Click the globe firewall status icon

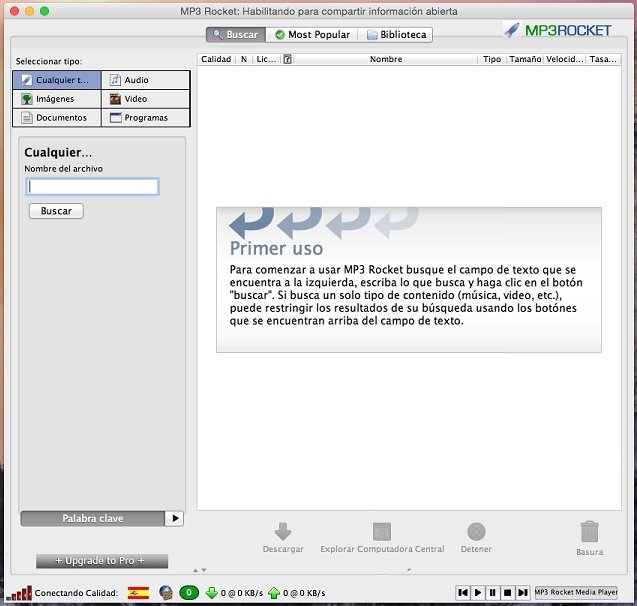(166, 593)
